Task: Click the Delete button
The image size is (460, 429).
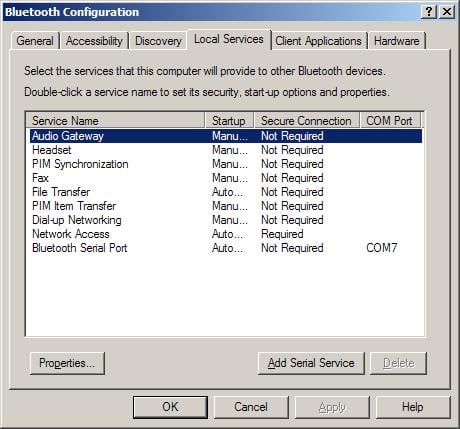Action: point(399,363)
